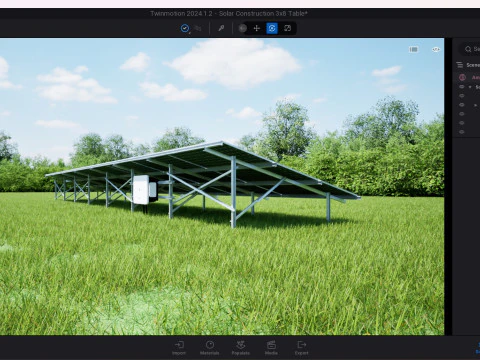Screen dimensions: 480x360
Task: Open the Scene panel hamburger menu
Action: [460, 65]
